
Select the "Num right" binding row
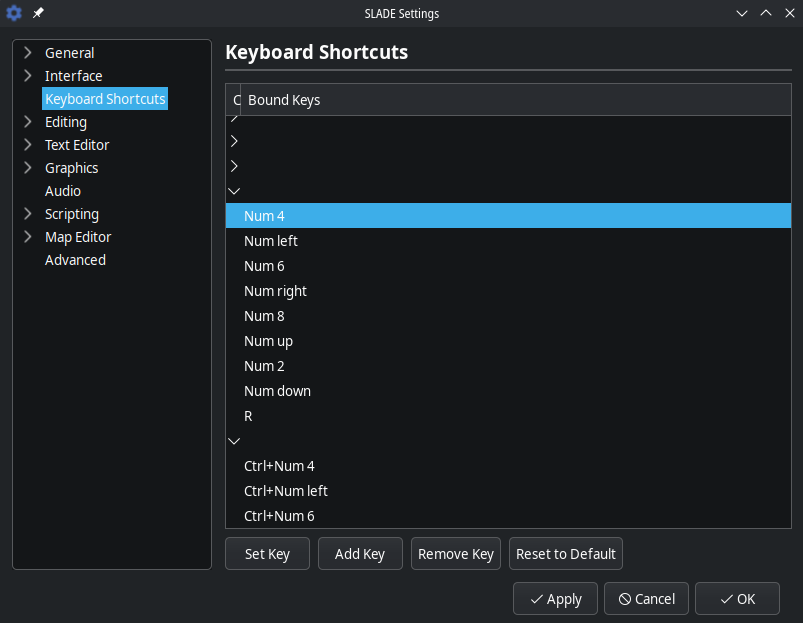(509, 291)
